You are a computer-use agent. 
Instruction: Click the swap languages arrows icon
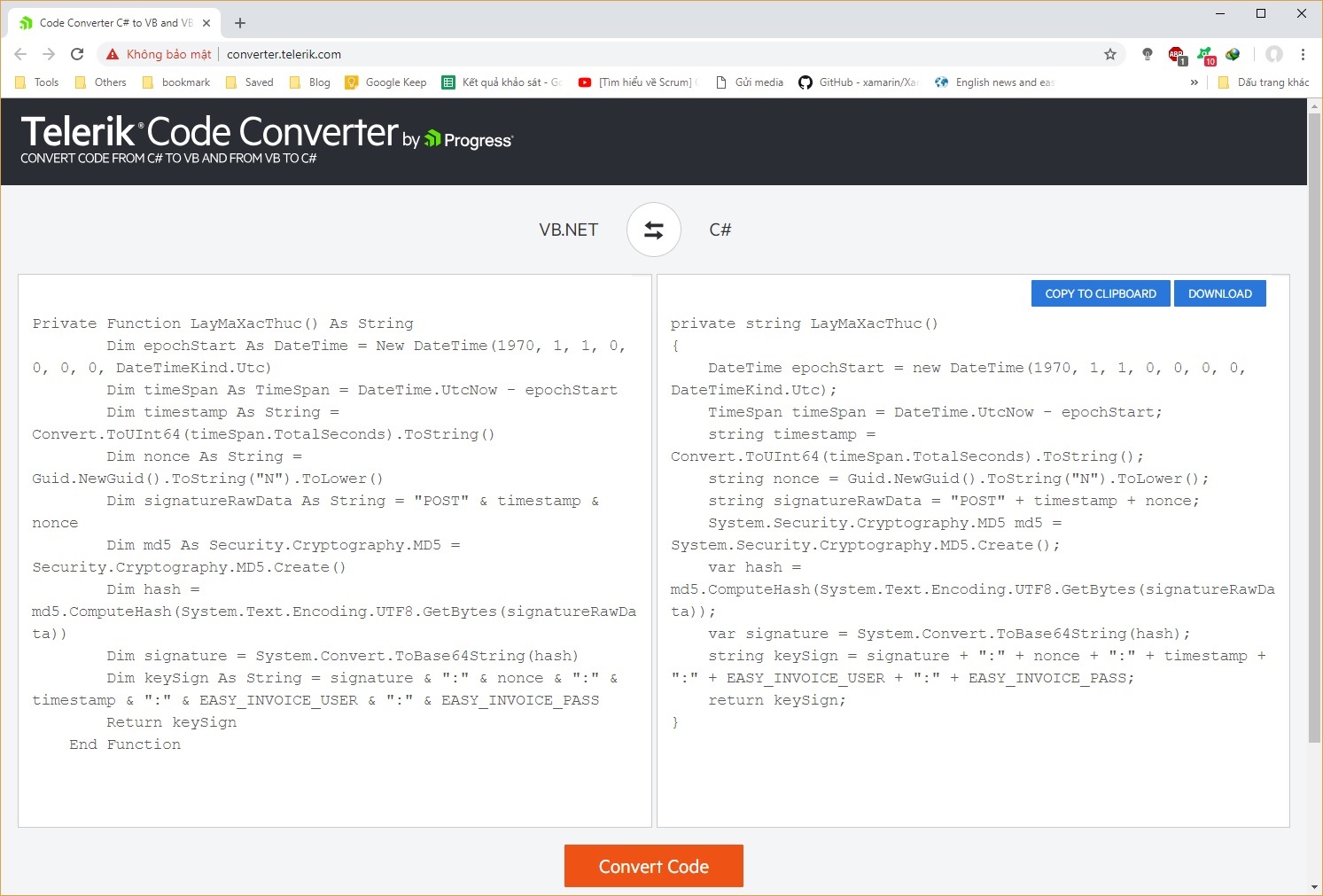[x=653, y=230]
